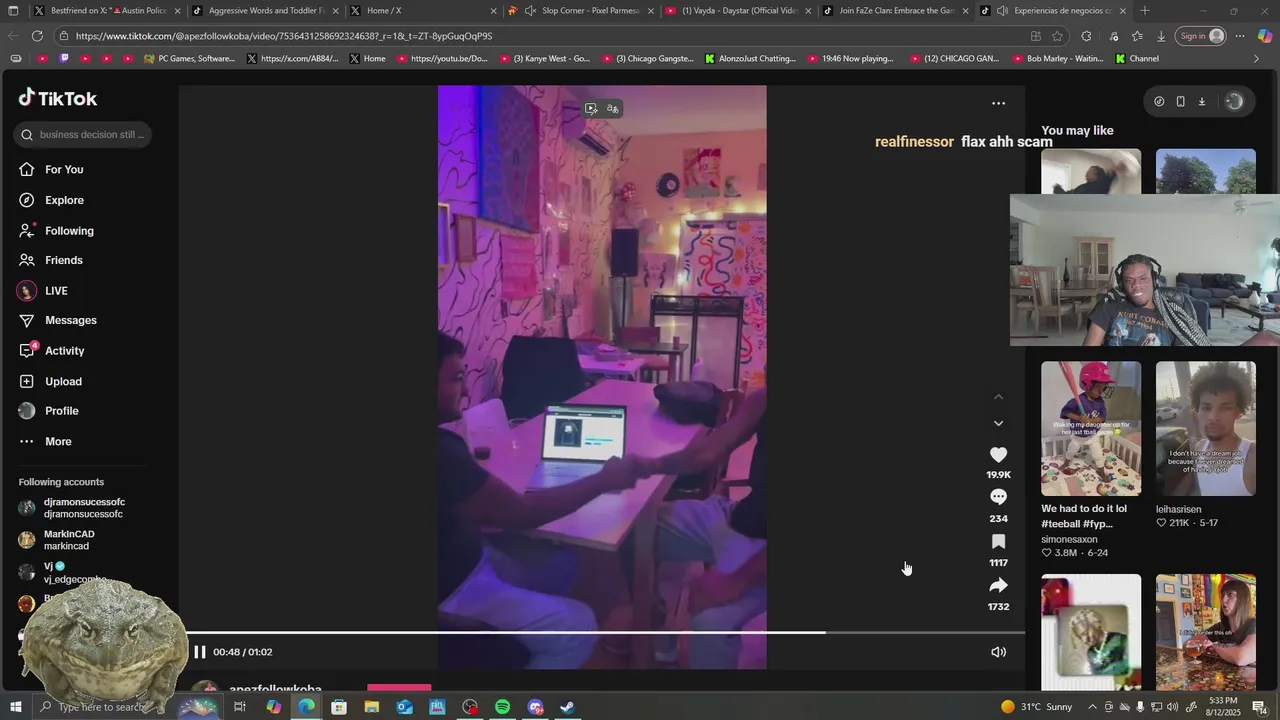Like the video with heart icon
The width and height of the screenshot is (1280, 720).
(x=998, y=455)
